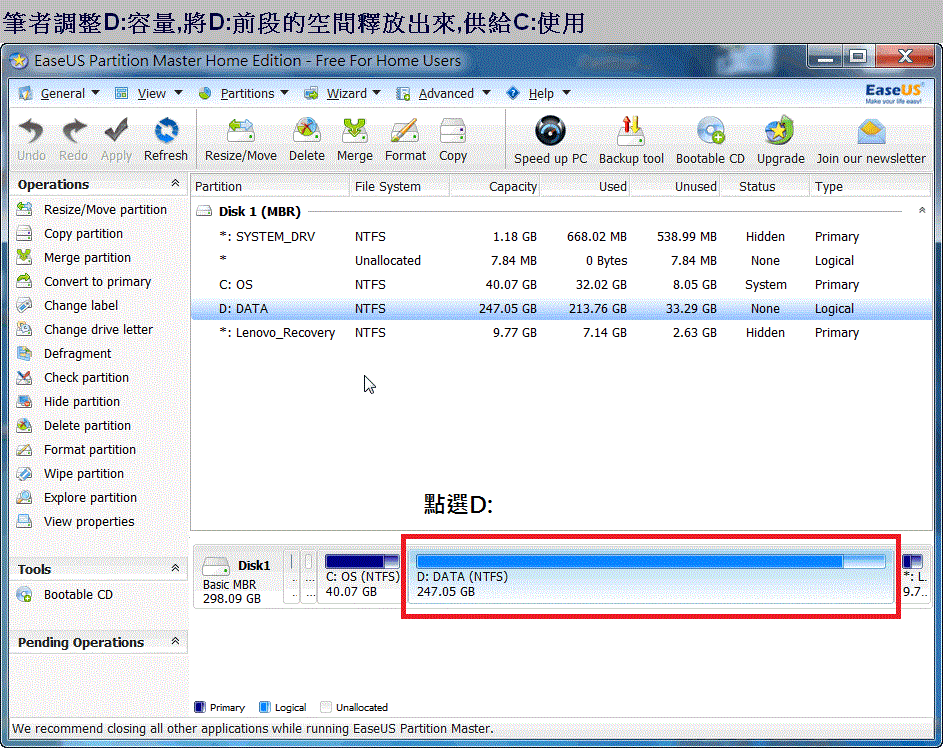Select the 7.84 MB Unallocated row

pyautogui.click(x=561, y=260)
